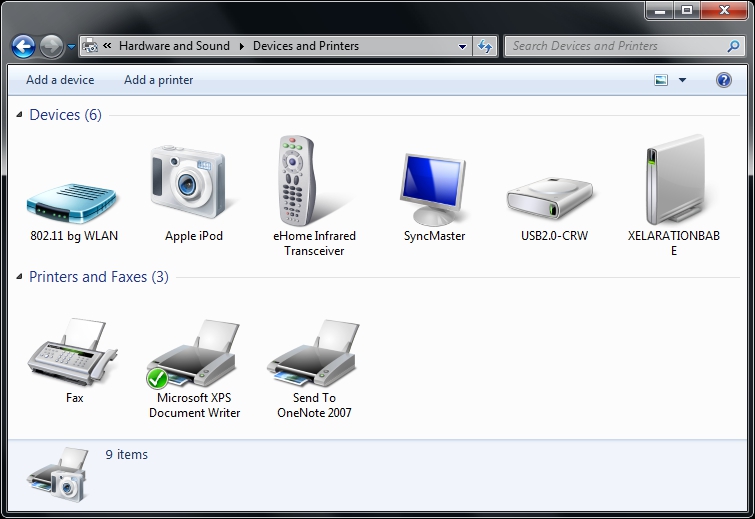Click the eHome Infrared Transceiver label
The image size is (755, 519).
[x=314, y=243]
